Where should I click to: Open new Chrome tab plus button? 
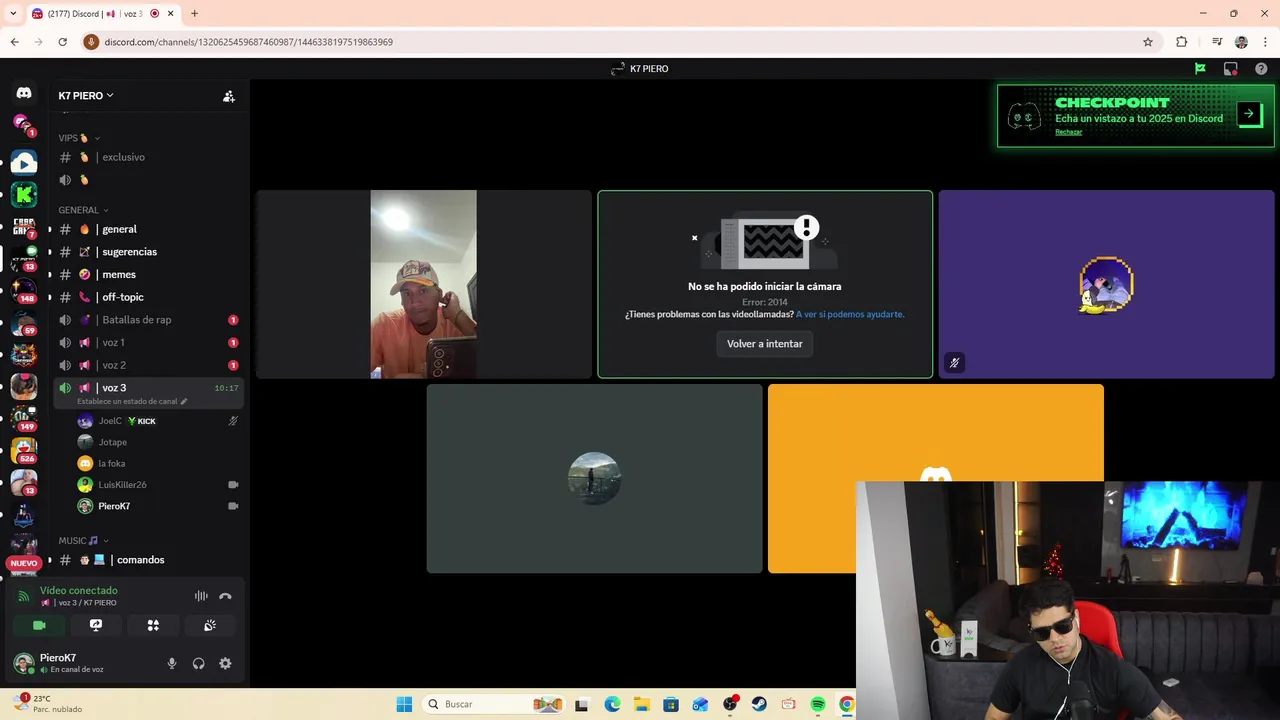click(x=195, y=14)
